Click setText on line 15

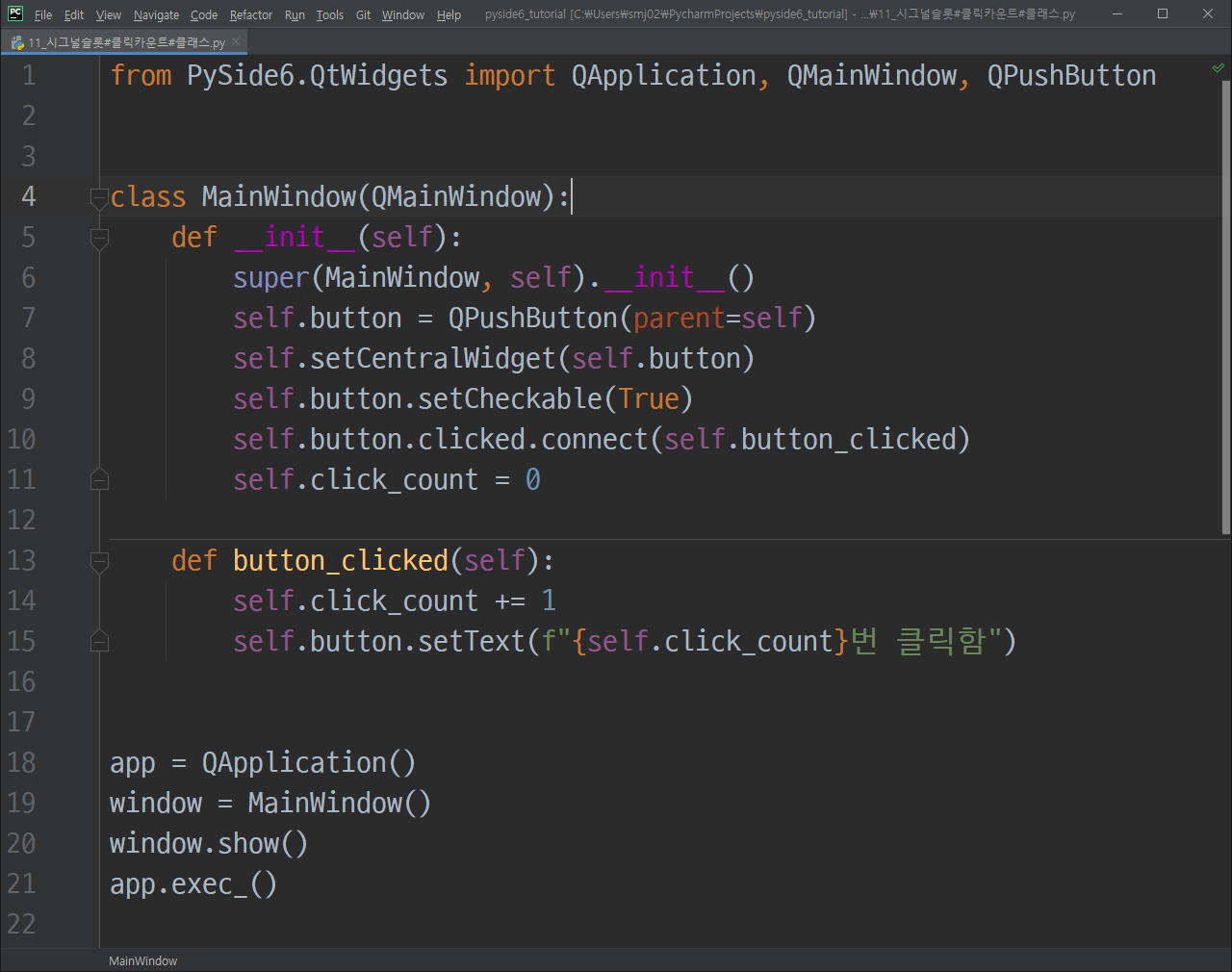tap(472, 641)
